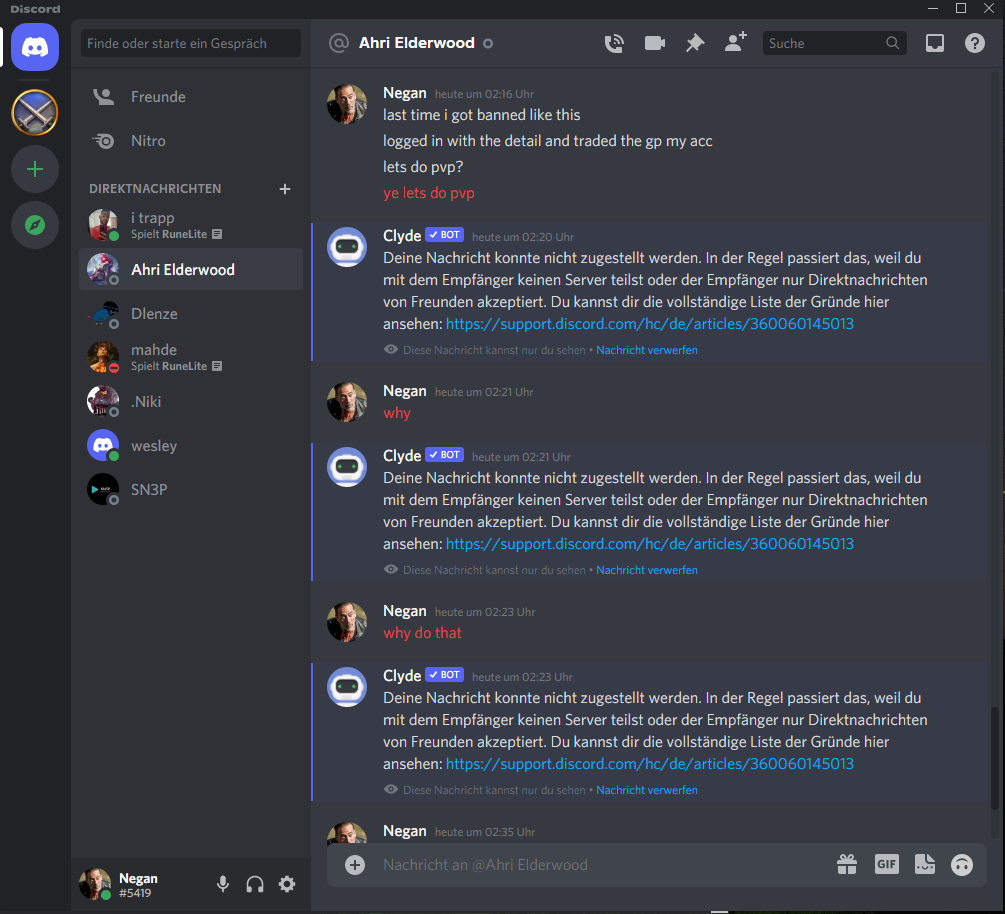Screen dimensions: 1005x914
Task: Deafen with headphones icon
Action: tap(255, 884)
